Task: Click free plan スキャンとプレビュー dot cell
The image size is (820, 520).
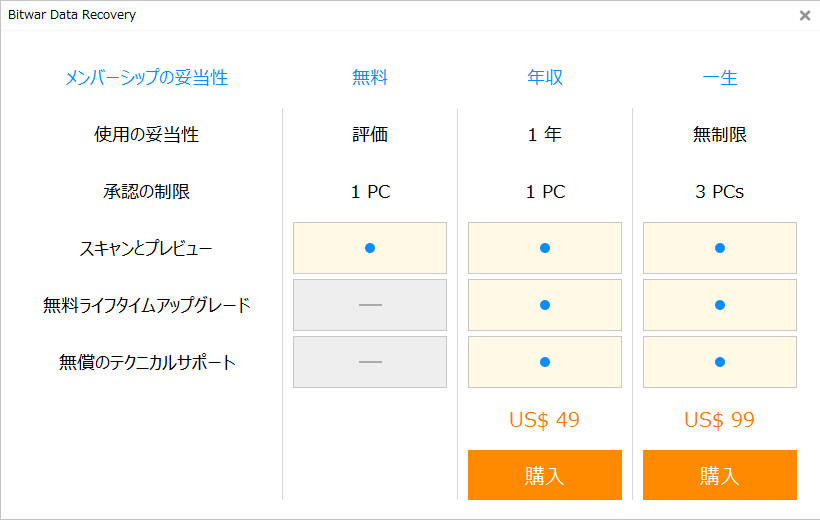Action: coord(370,248)
